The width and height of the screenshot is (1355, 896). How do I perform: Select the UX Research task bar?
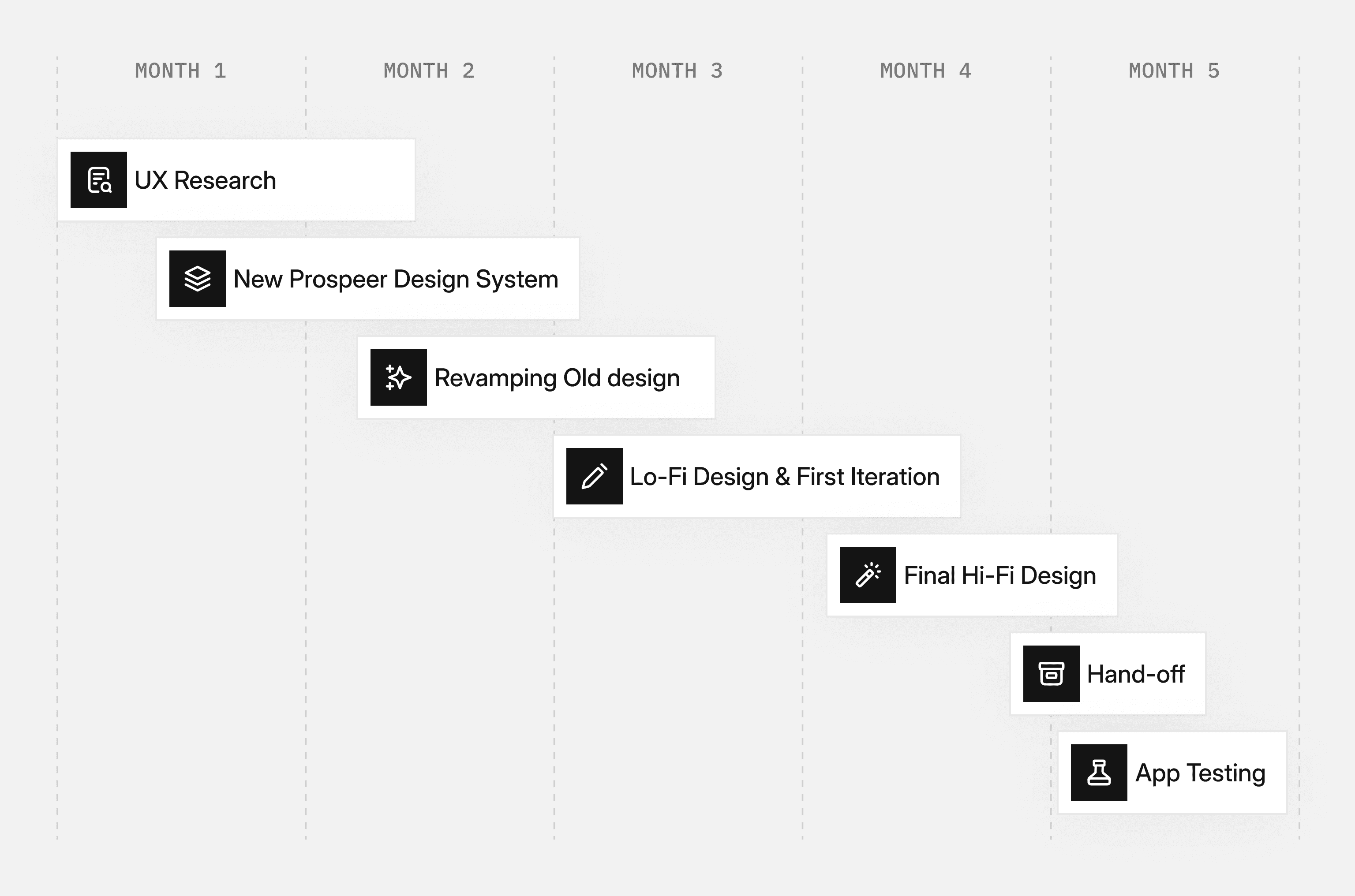(x=236, y=180)
